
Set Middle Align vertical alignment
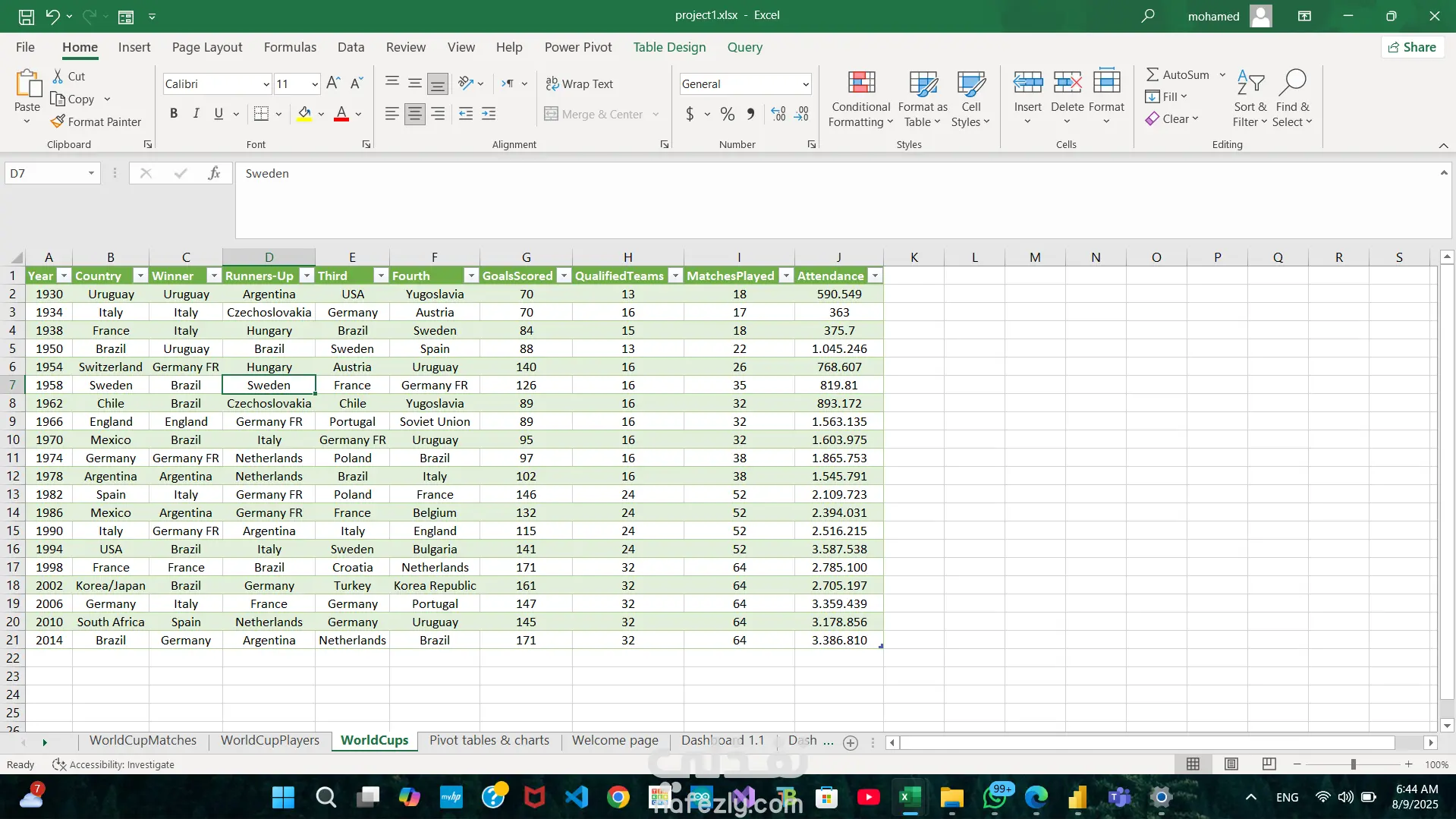pyautogui.click(x=415, y=83)
